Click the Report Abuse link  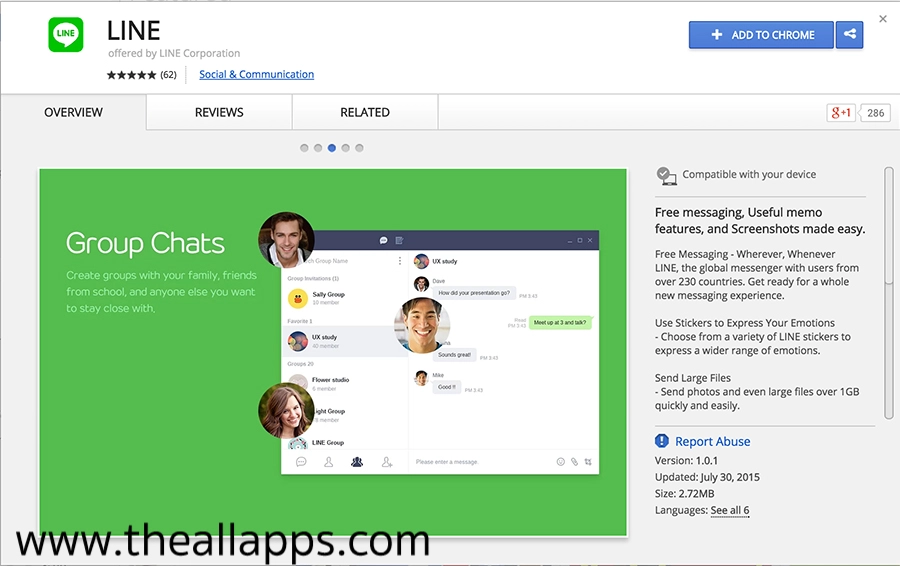[712, 441]
